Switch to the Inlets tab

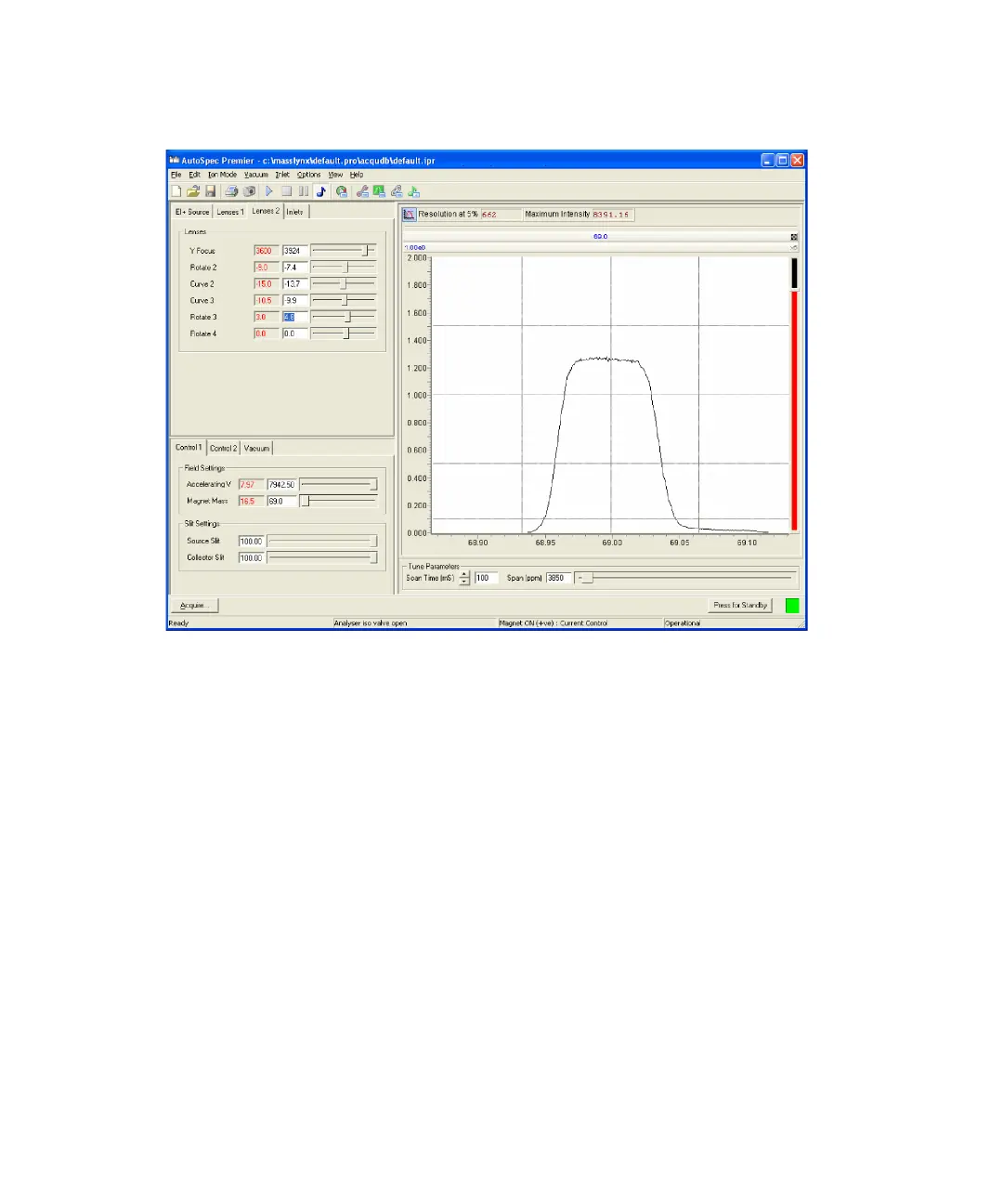pyautogui.click(x=294, y=212)
